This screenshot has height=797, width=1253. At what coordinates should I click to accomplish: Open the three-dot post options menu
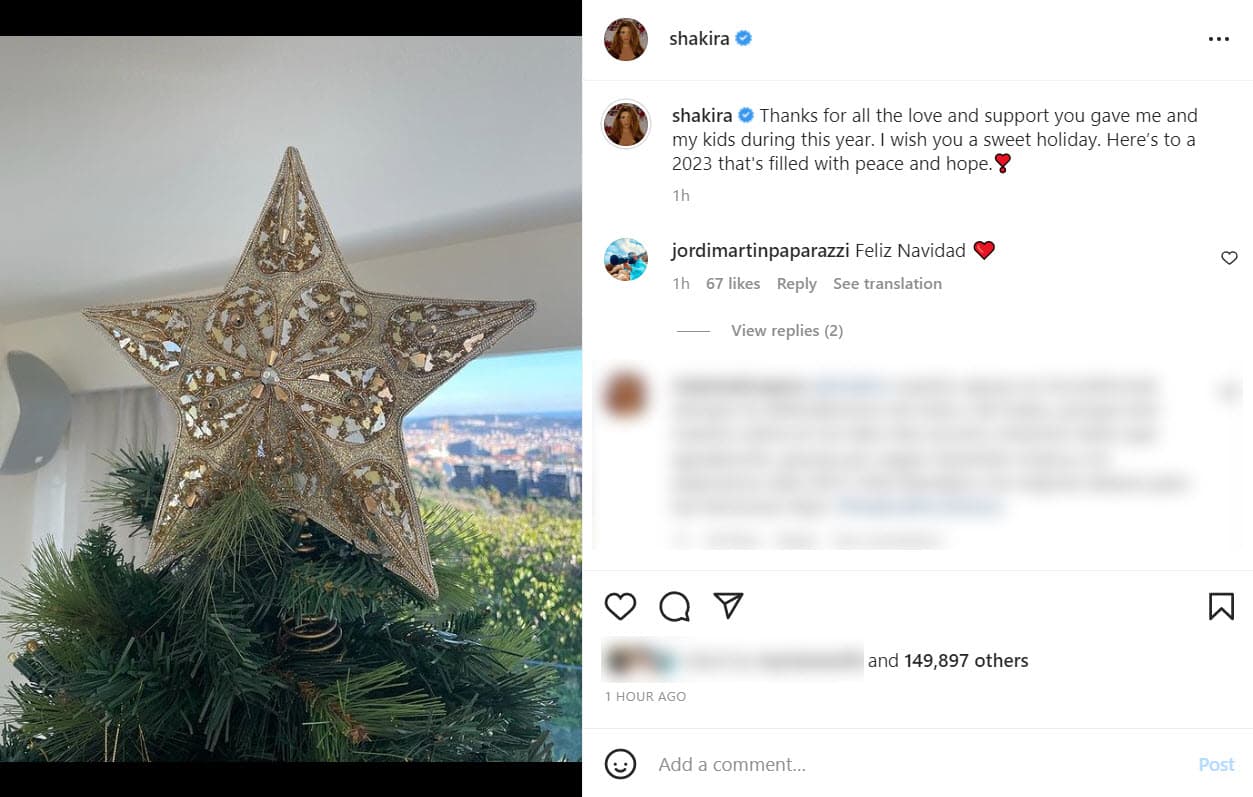[1219, 39]
